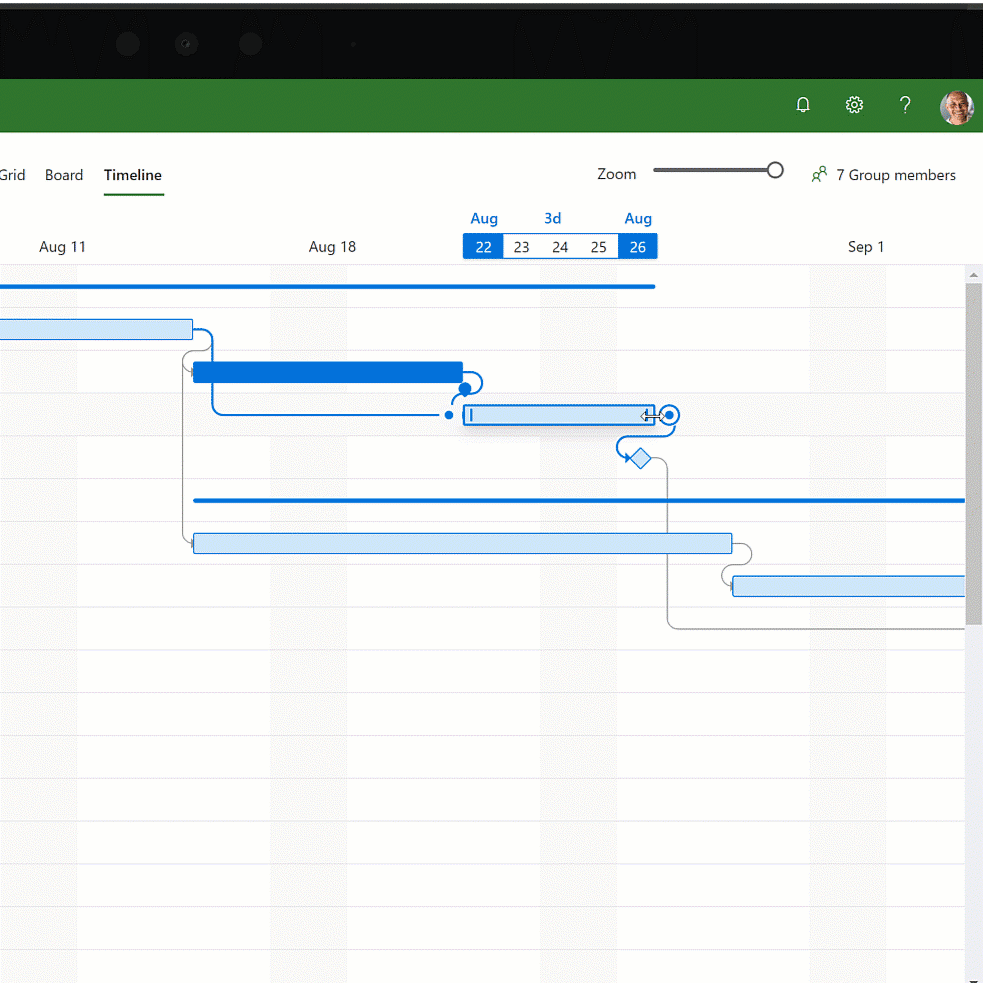Click the Aug 18 date header
Image resolution: width=983 pixels, height=983 pixels.
click(x=332, y=247)
